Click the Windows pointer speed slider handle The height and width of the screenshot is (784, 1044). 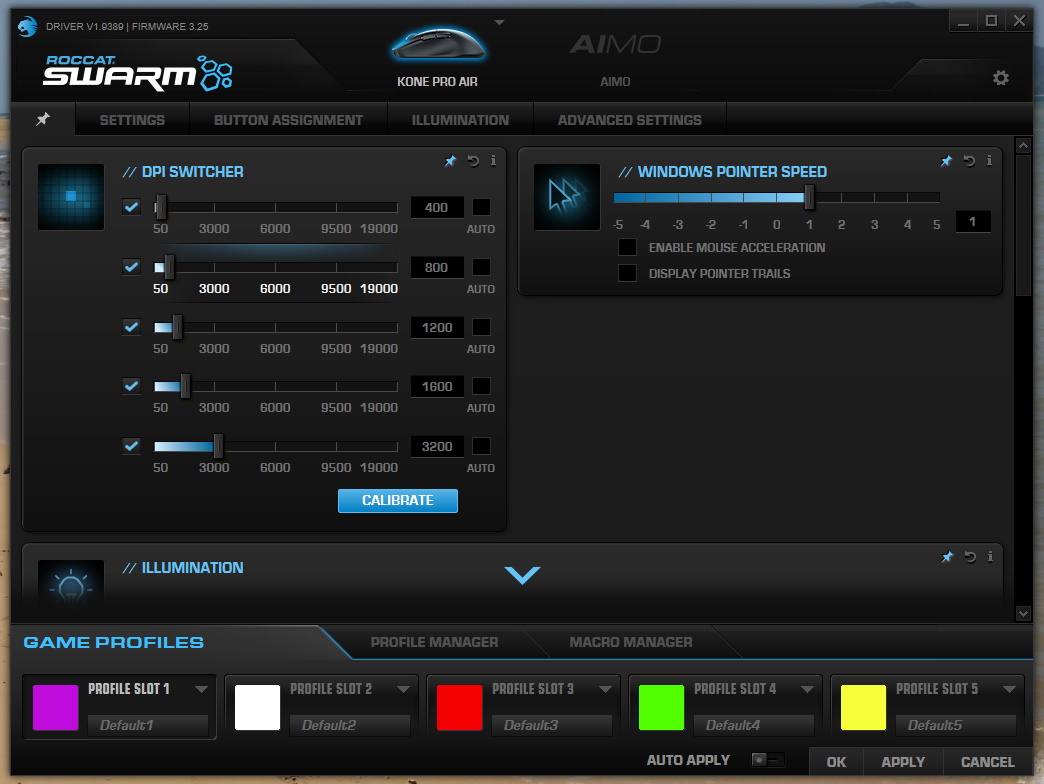click(809, 197)
